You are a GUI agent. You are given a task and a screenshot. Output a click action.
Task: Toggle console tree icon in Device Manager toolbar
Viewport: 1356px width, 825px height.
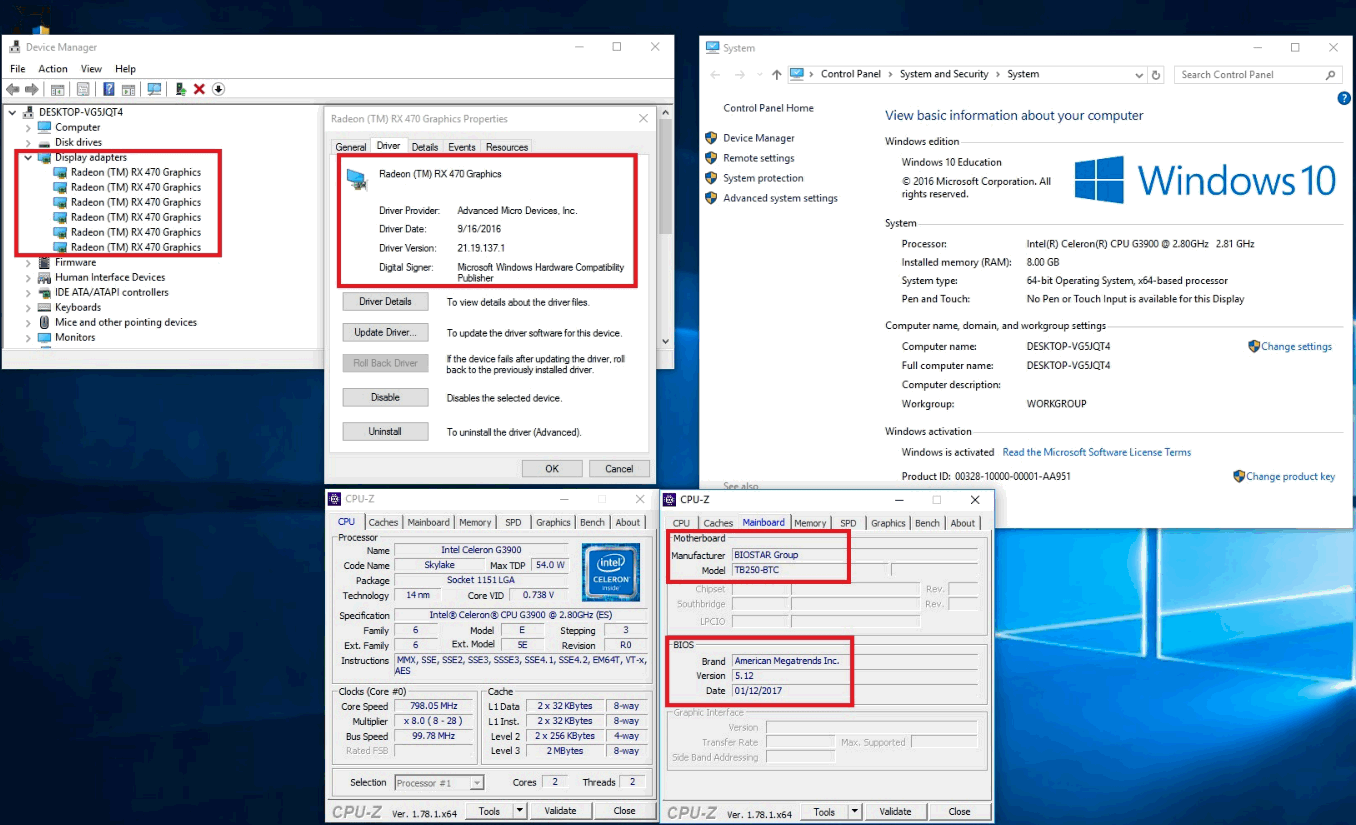tap(60, 89)
